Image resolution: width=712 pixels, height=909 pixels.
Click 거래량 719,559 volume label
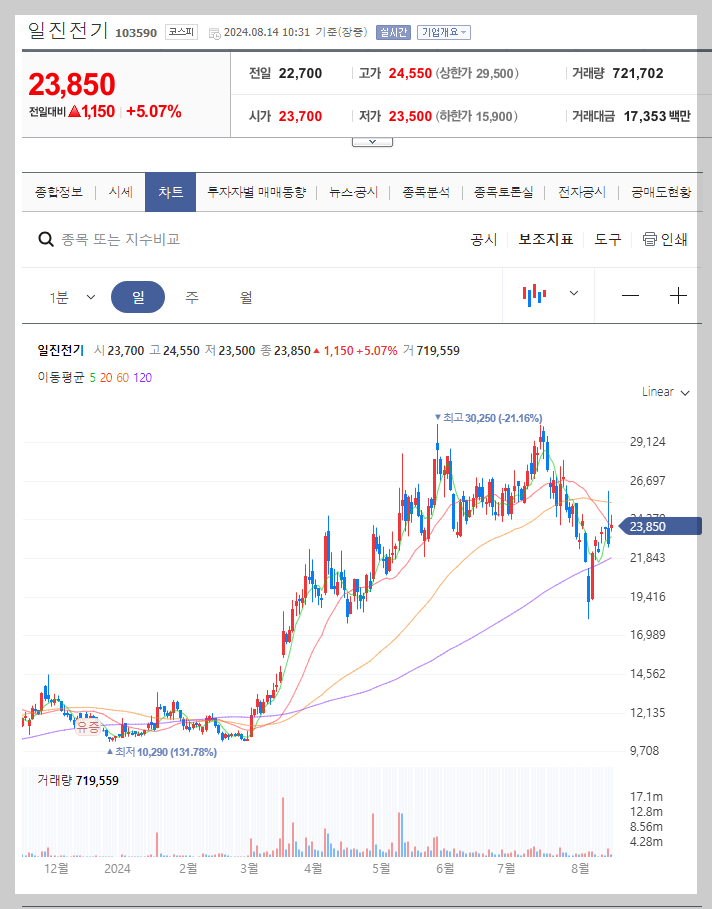pyautogui.click(x=78, y=780)
